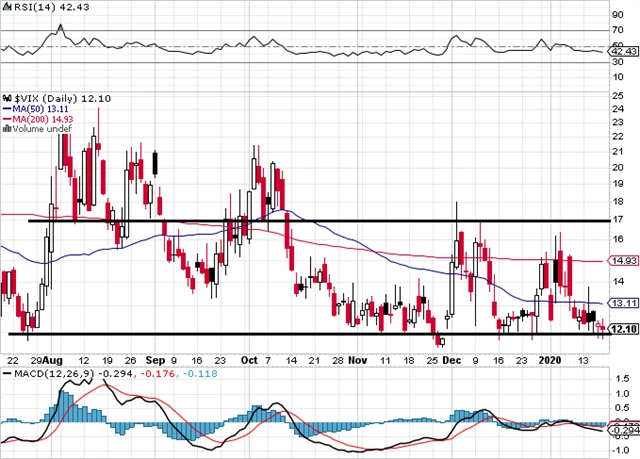Click the 42.43 RSI value tag on right axis
This screenshot has height=459, width=640.
[x=624, y=54]
